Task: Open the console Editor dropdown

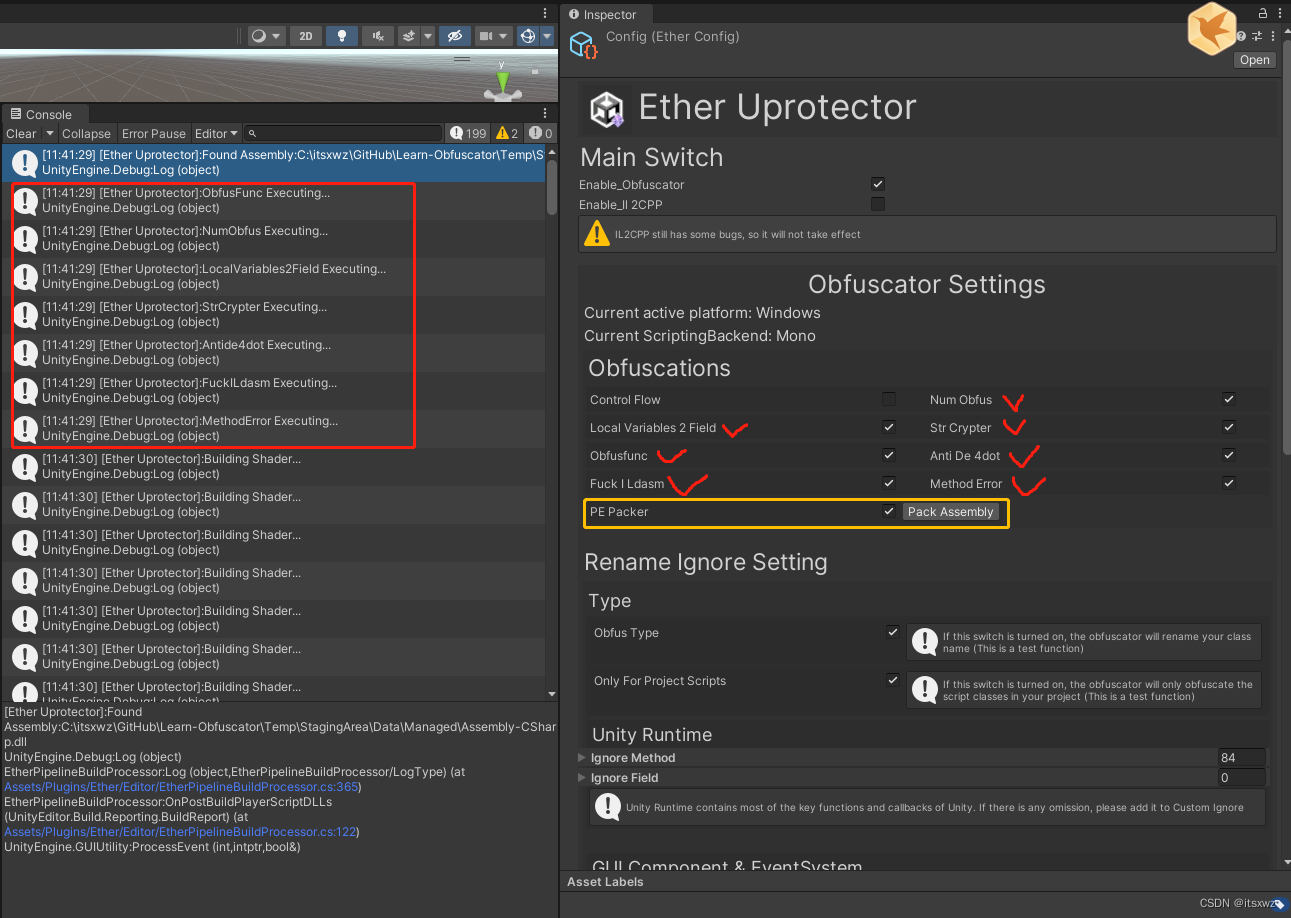Action: [217, 133]
